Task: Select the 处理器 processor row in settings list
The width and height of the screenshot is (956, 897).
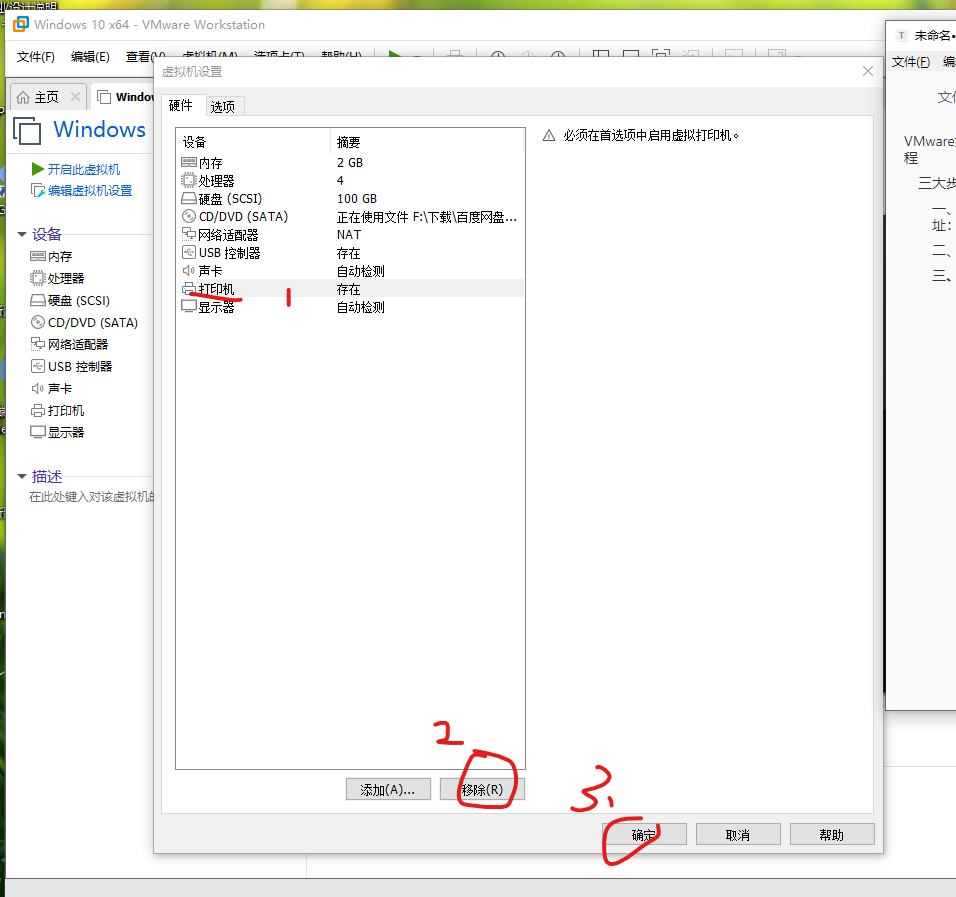Action: pos(350,181)
